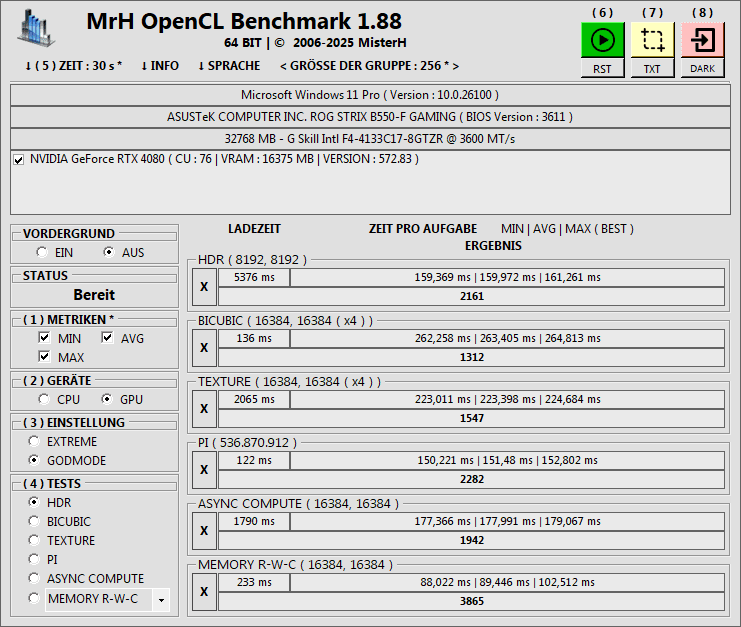Select the MEMORY R-W-C radio button
The height and width of the screenshot is (627, 741).
34,598
